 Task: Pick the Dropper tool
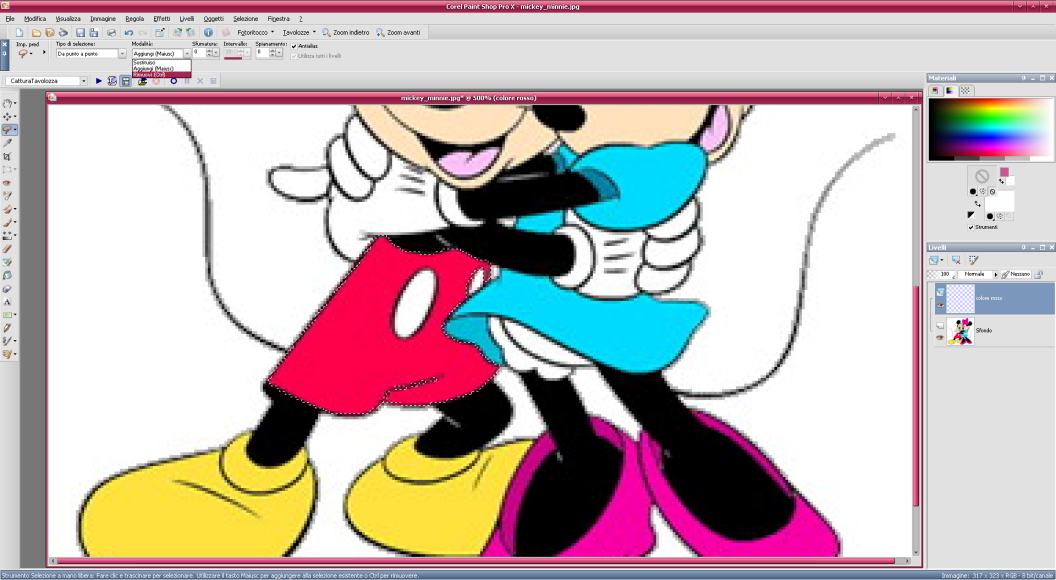tap(7, 143)
